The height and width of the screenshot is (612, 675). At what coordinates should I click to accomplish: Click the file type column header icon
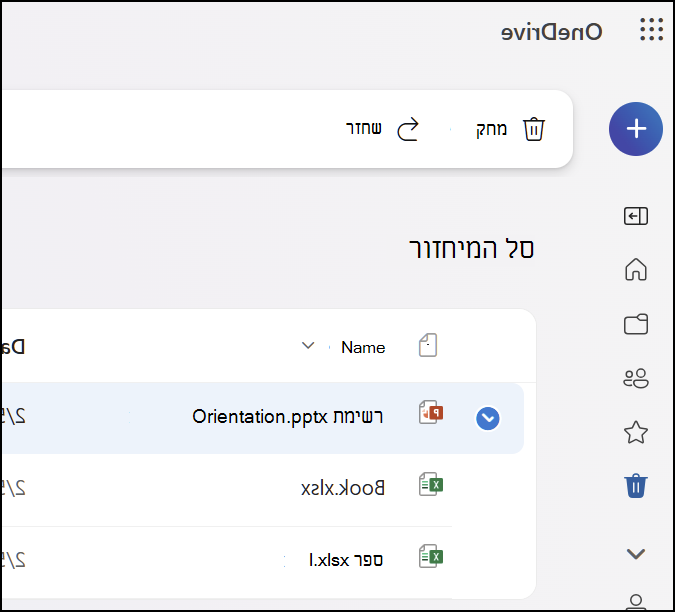point(428,345)
